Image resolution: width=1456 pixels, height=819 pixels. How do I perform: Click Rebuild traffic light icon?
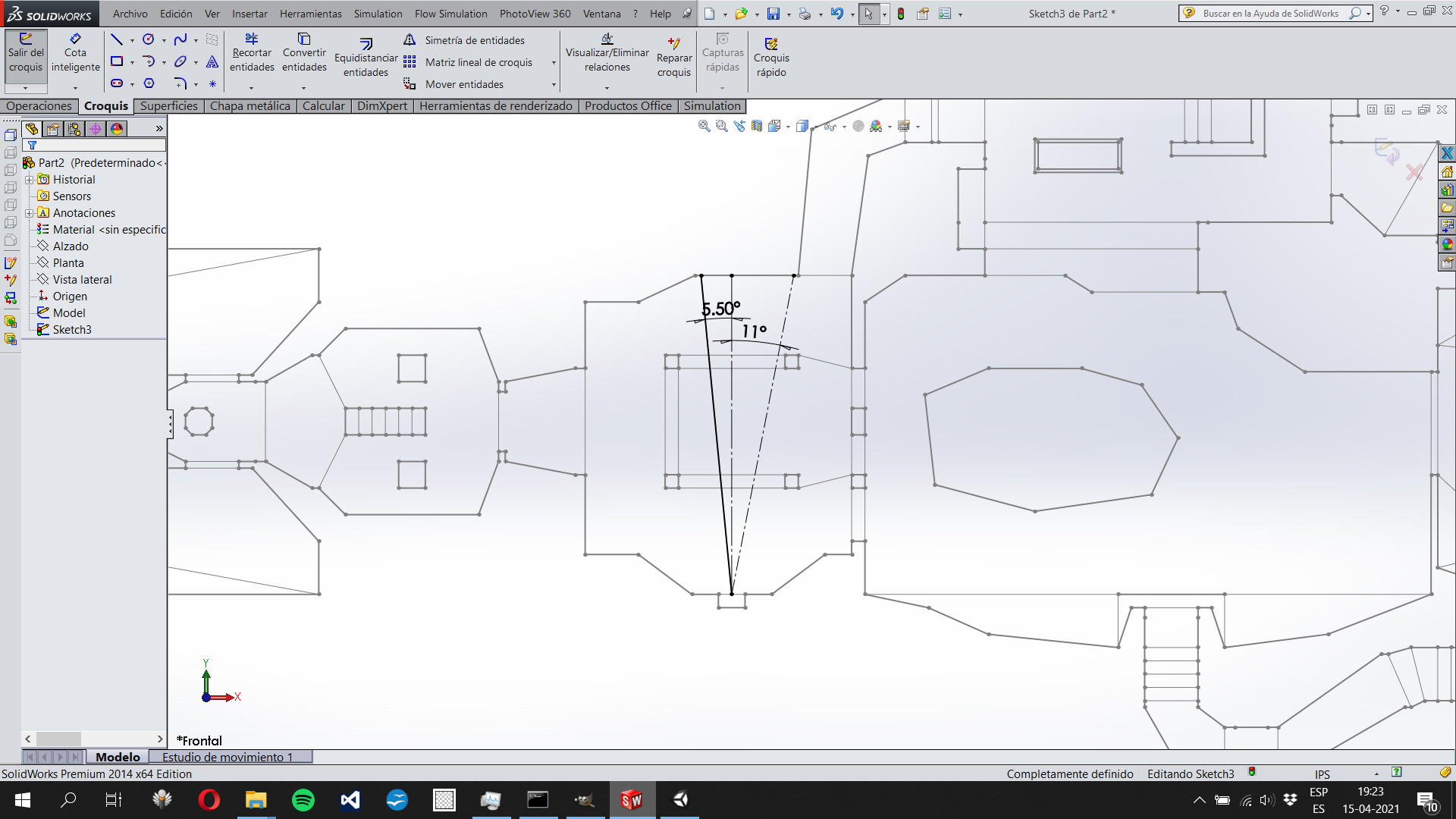[x=901, y=14]
